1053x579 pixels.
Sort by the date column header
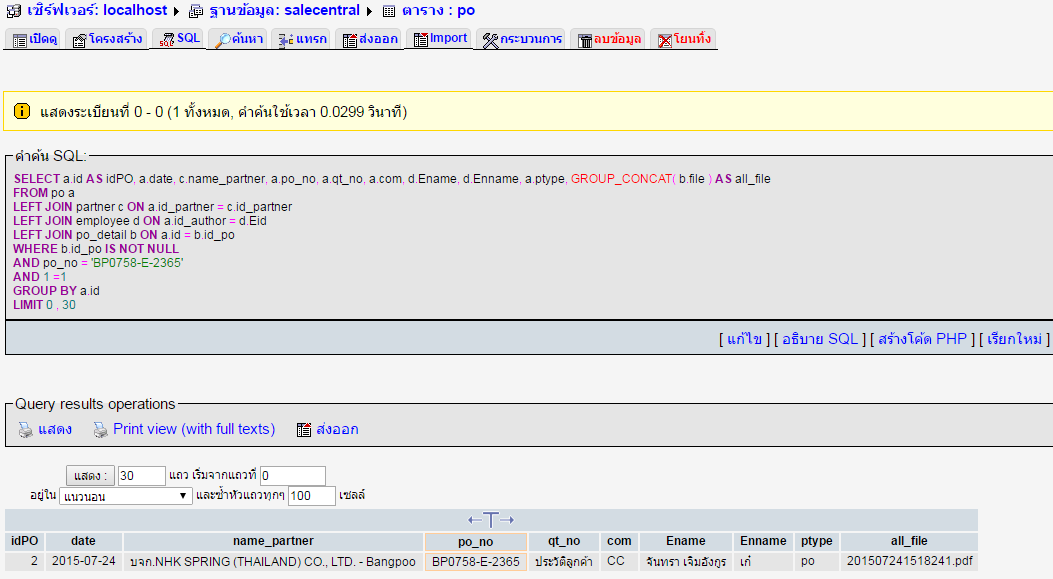pyautogui.click(x=83, y=541)
